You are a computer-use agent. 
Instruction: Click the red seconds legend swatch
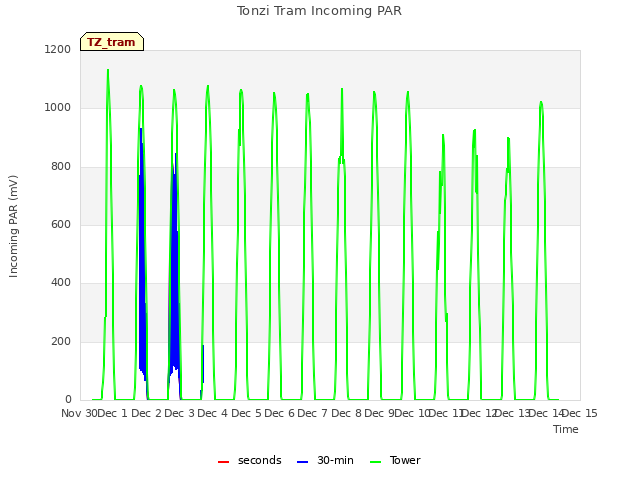(223, 462)
